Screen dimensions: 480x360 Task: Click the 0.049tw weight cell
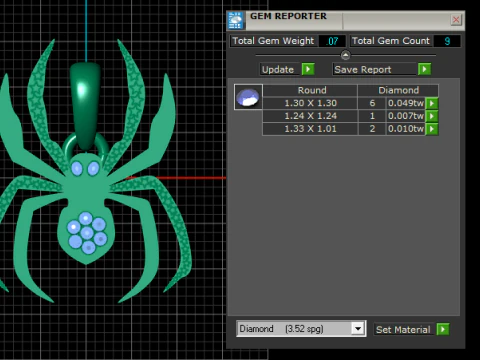tap(406, 103)
